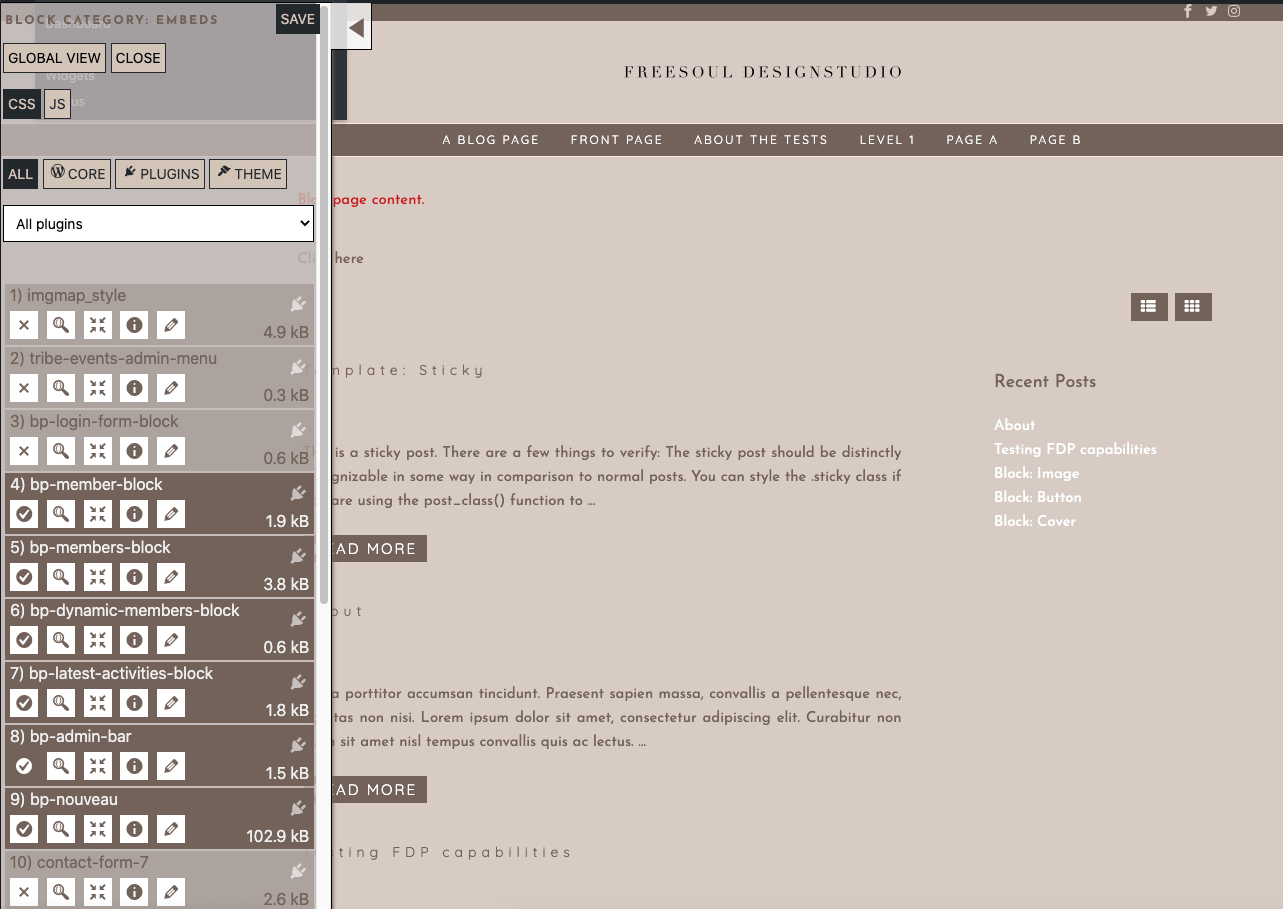Toggle checkmark for bp-member-block
Image resolution: width=1283 pixels, height=909 pixels.
pos(25,514)
